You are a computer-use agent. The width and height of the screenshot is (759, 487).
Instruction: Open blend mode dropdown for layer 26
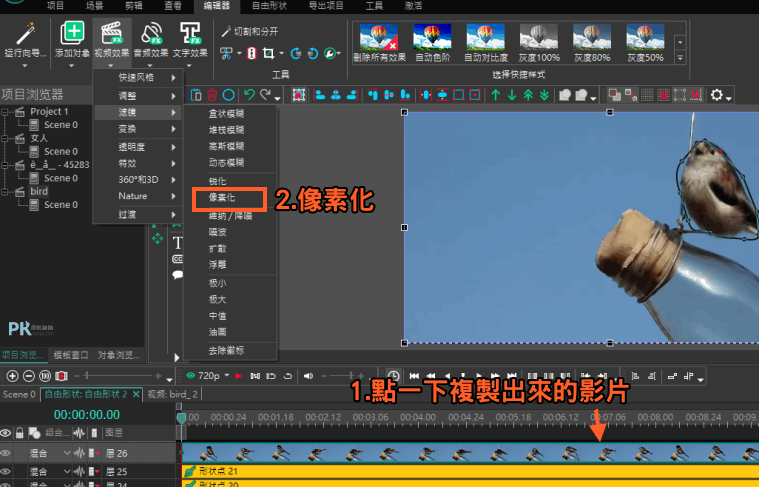pos(67,454)
